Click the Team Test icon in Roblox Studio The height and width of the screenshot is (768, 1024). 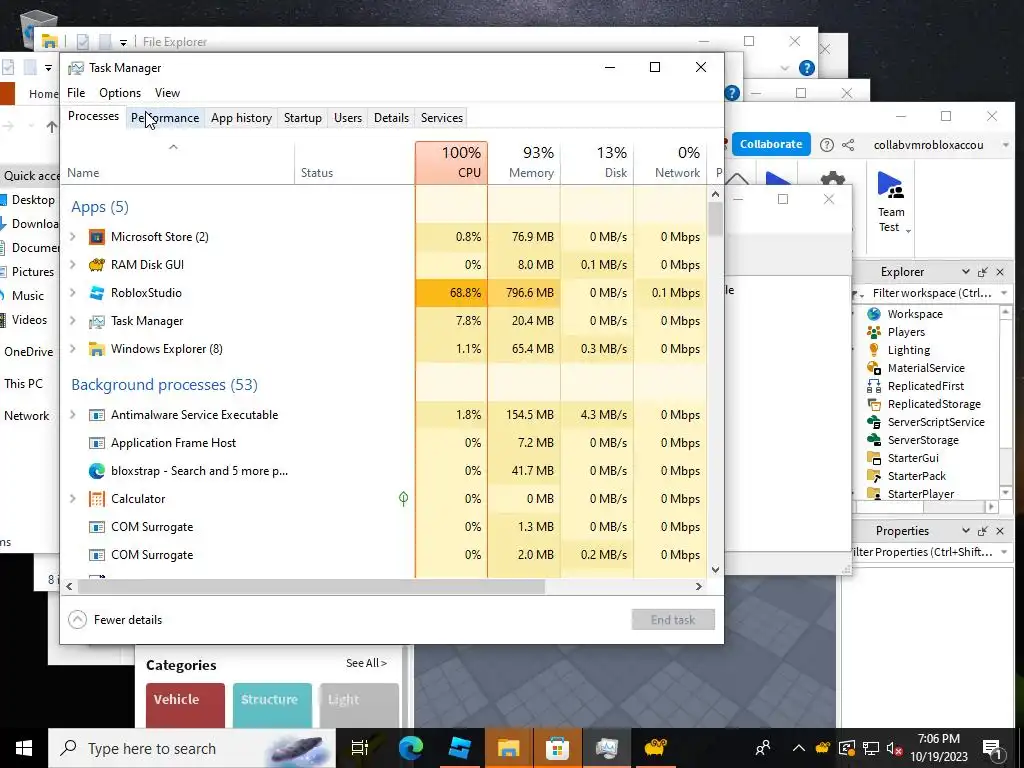pyautogui.click(x=891, y=185)
